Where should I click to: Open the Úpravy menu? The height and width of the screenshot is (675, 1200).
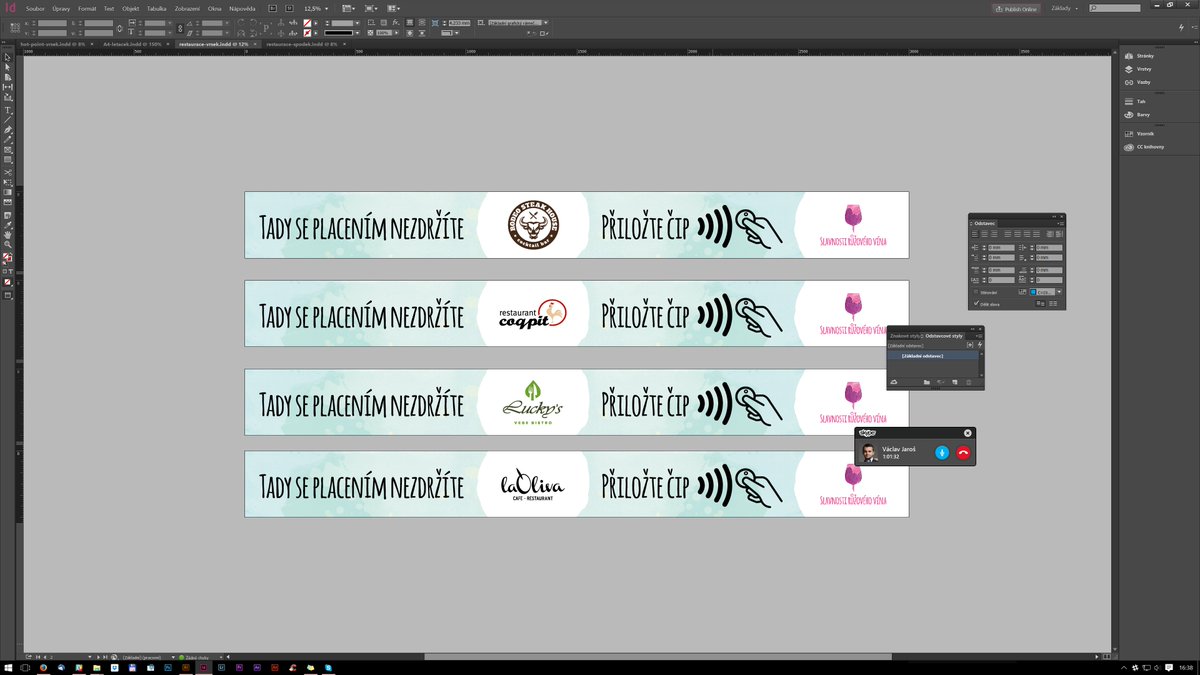coord(61,8)
